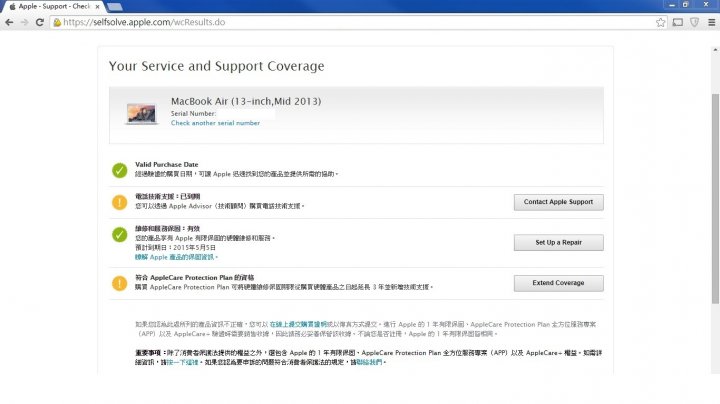Close the Apple Support tab
The height and width of the screenshot is (404, 720).
coord(97,6)
